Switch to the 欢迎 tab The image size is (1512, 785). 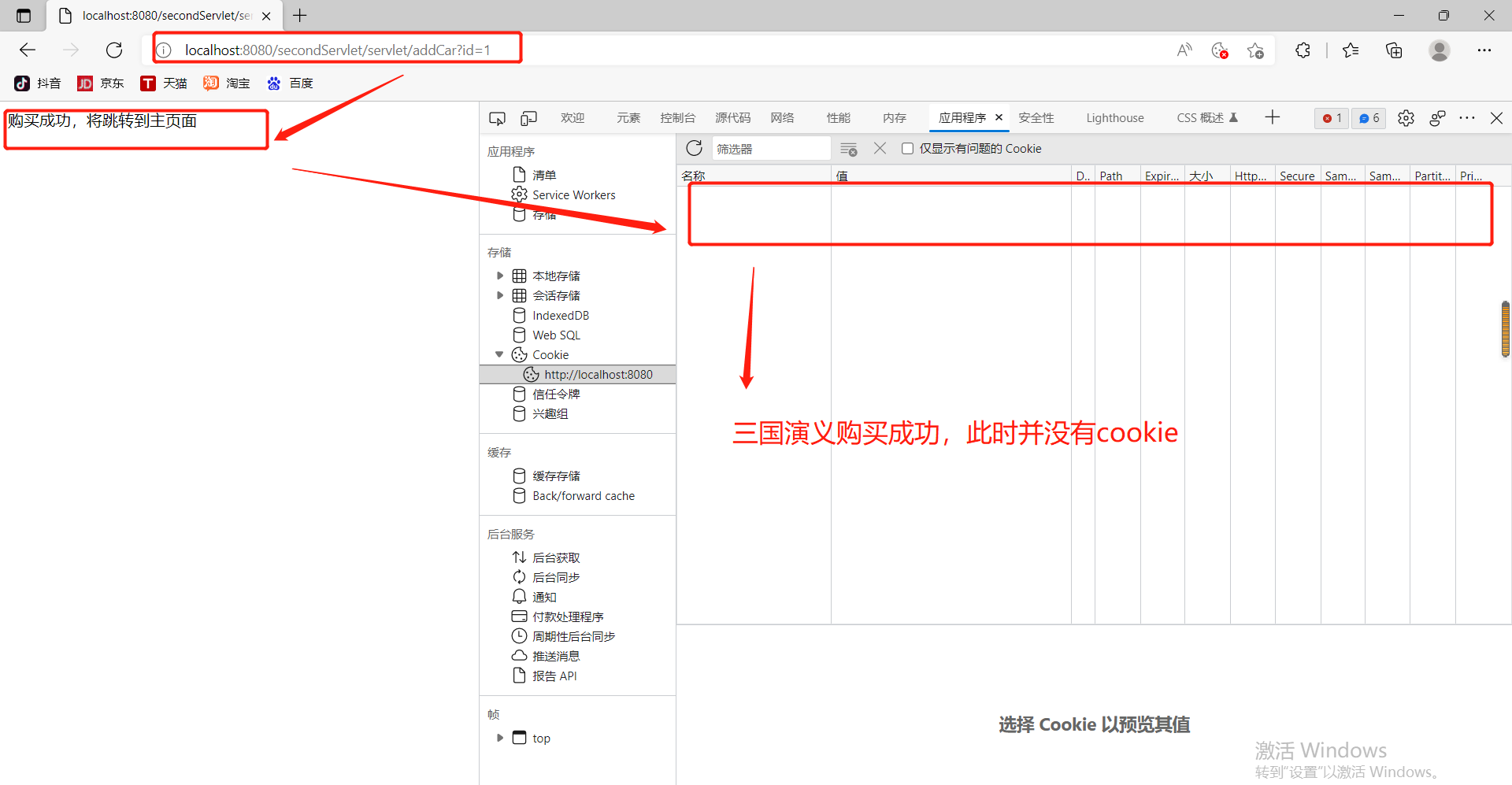573,118
